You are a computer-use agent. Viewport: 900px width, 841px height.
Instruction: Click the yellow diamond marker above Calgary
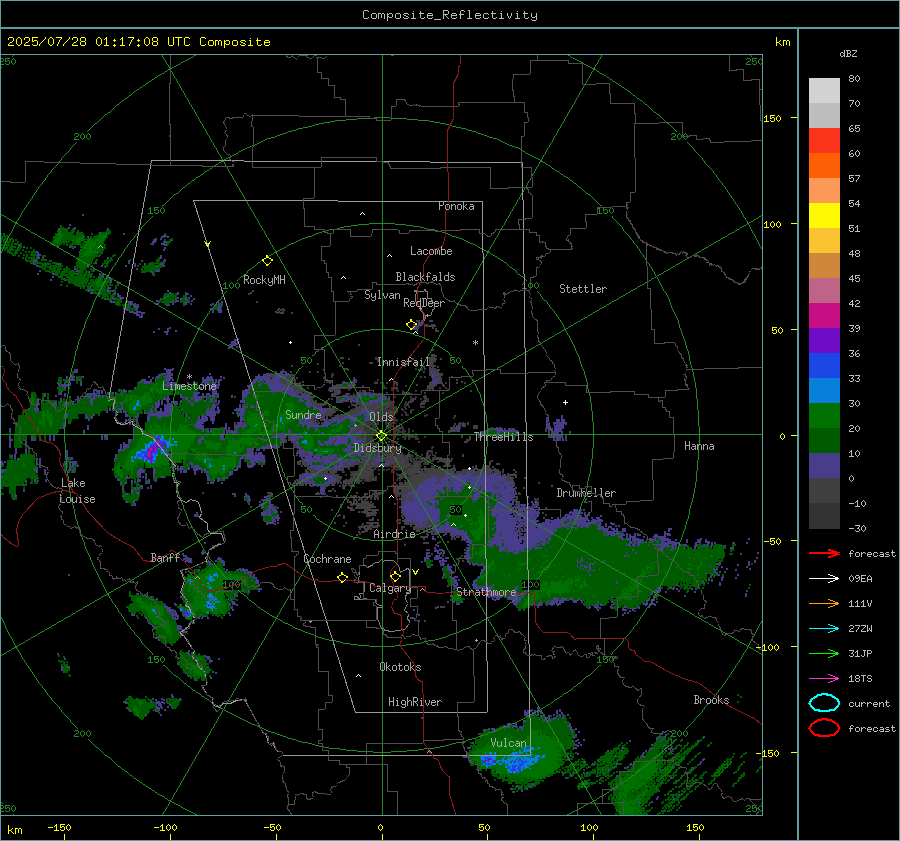tap(395, 576)
